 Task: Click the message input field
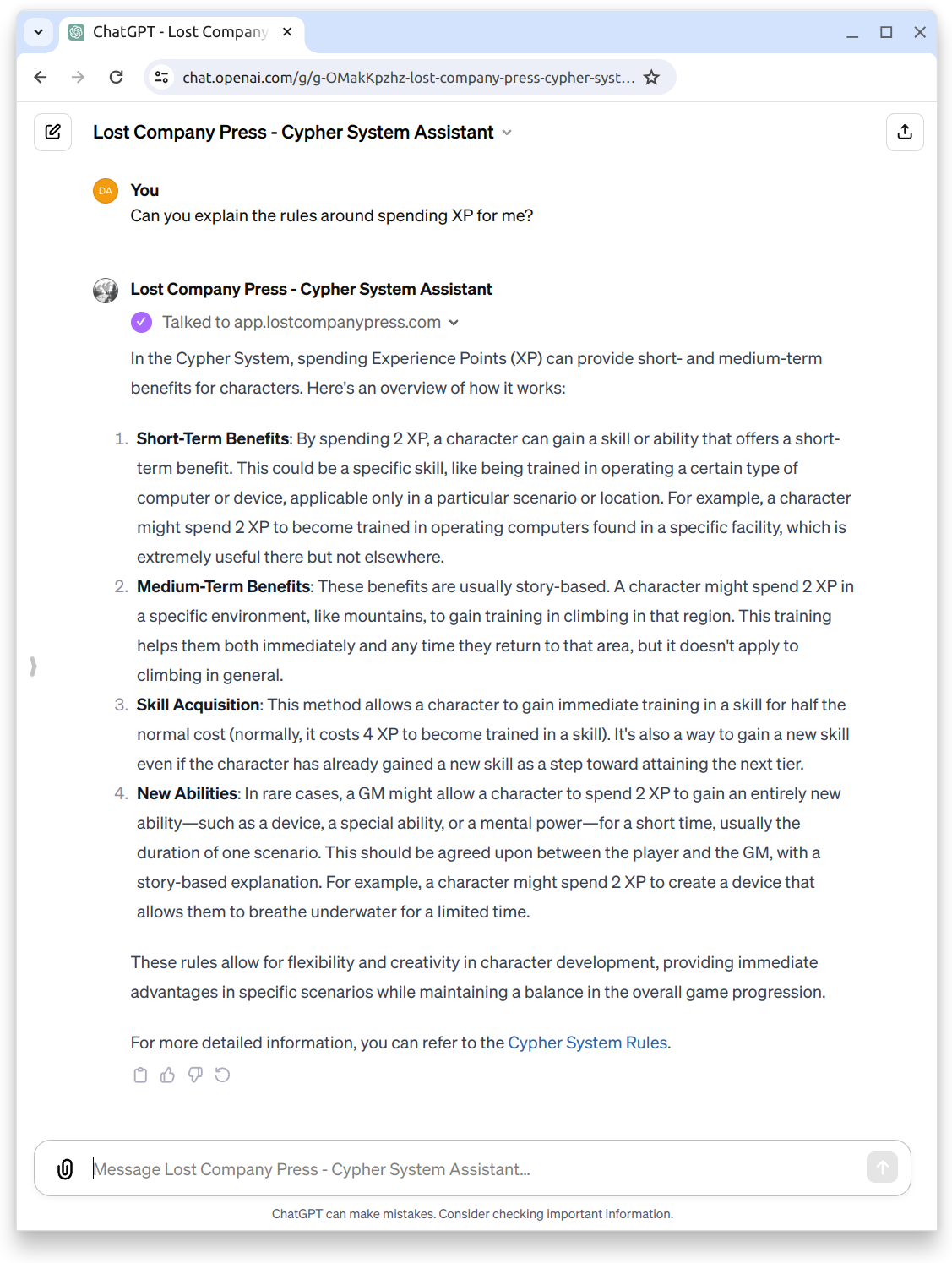(x=473, y=1169)
